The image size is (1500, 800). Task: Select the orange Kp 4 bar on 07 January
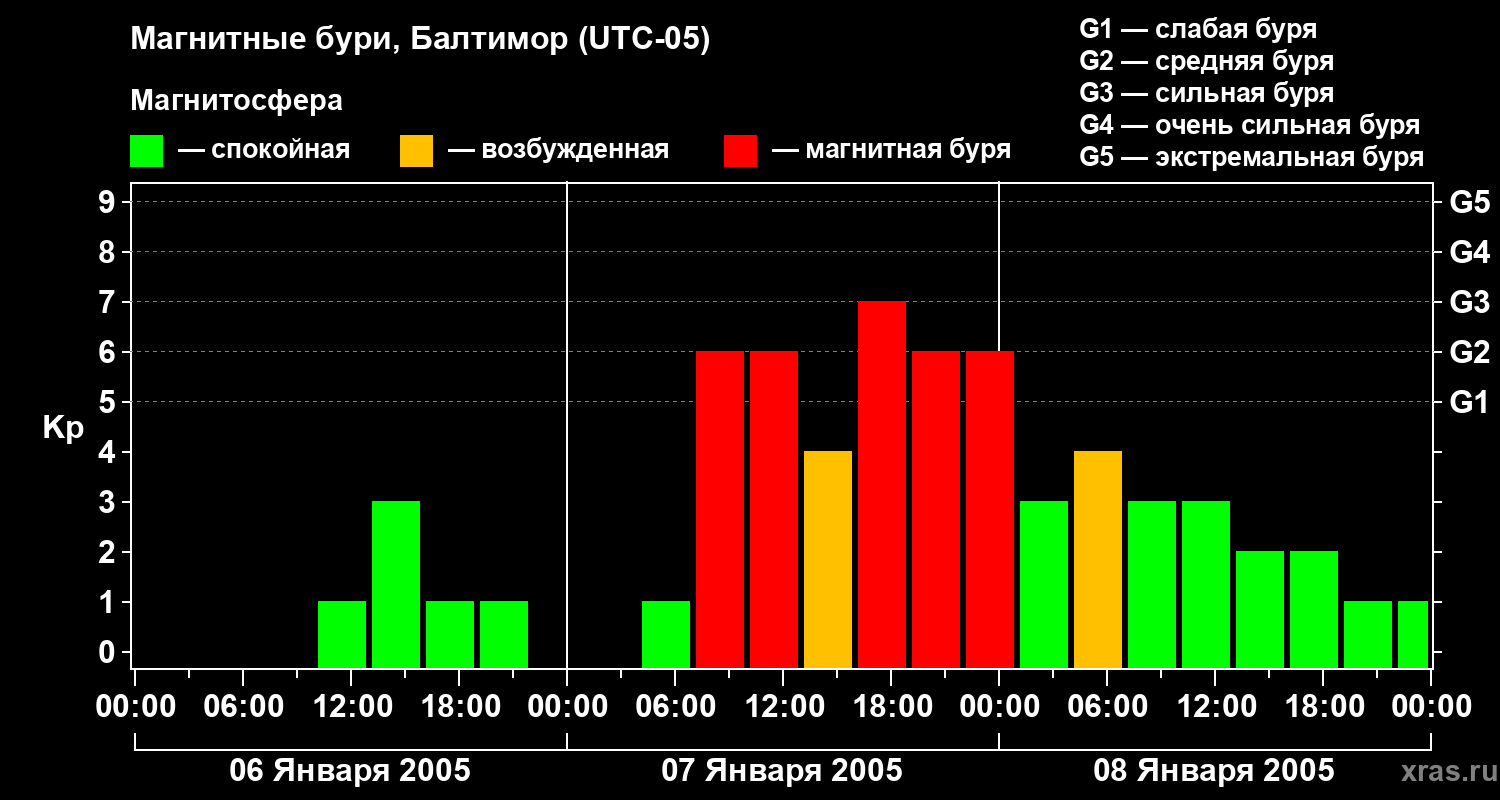(x=828, y=559)
